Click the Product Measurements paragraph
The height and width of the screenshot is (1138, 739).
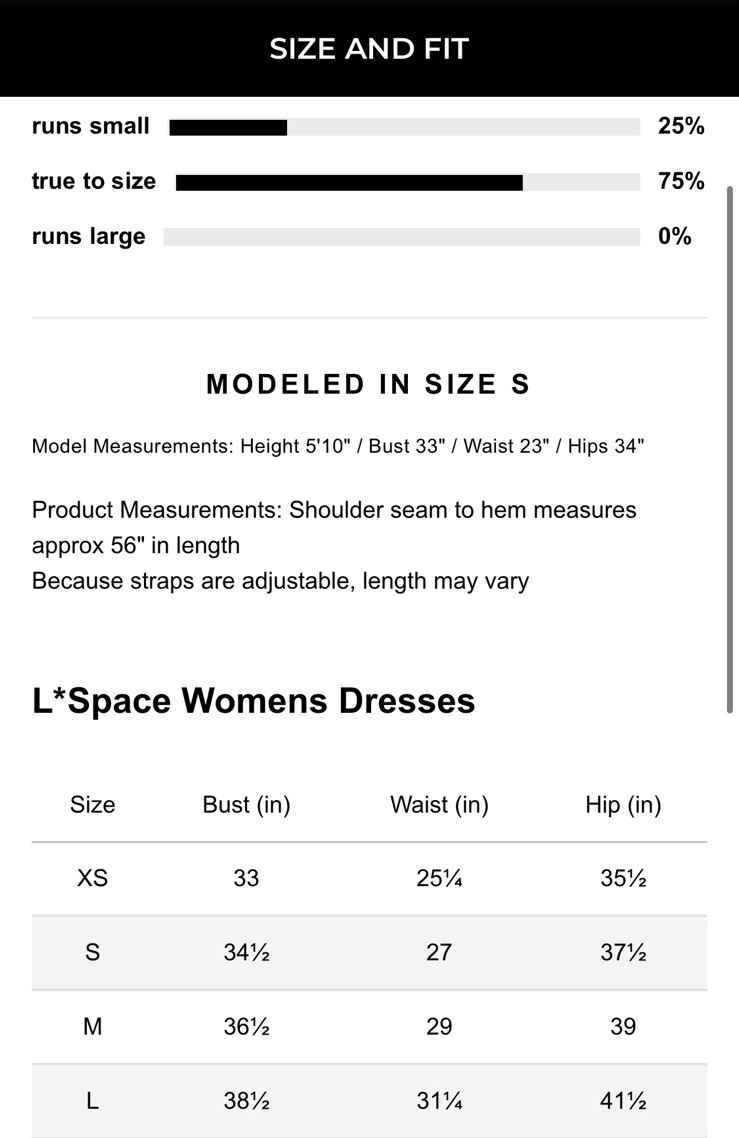(x=334, y=545)
